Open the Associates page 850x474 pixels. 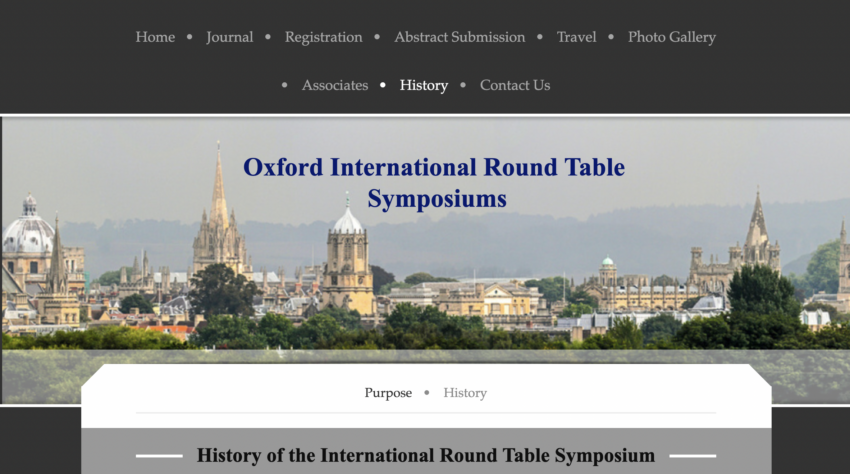pyautogui.click(x=335, y=85)
